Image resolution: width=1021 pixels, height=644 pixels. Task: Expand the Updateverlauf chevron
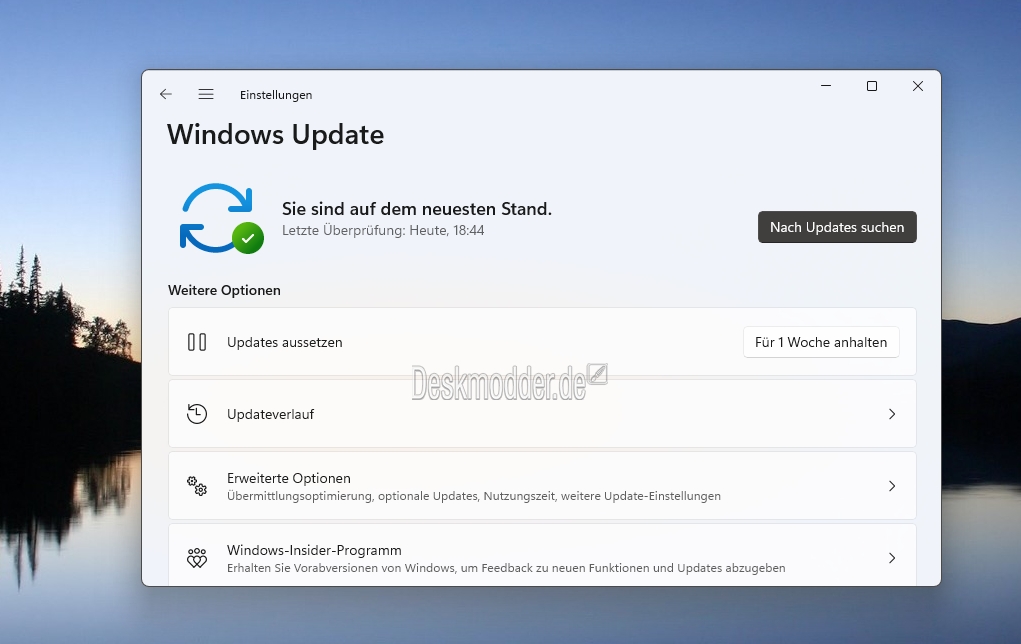(x=892, y=414)
